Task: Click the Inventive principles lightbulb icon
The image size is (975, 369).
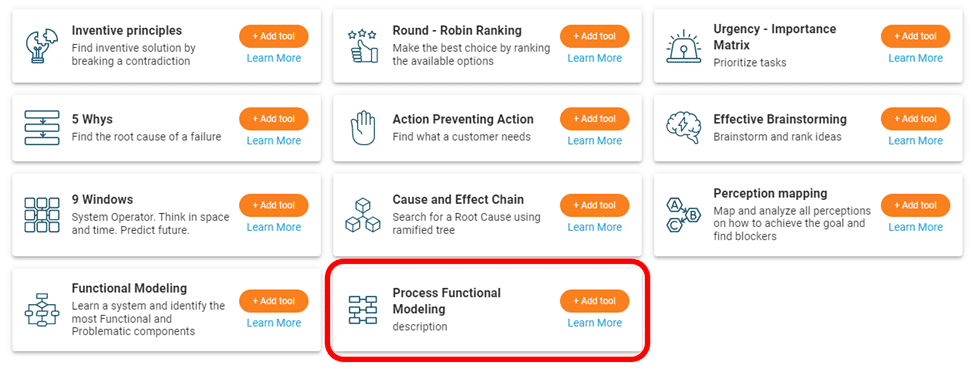Action: pyautogui.click(x=42, y=45)
